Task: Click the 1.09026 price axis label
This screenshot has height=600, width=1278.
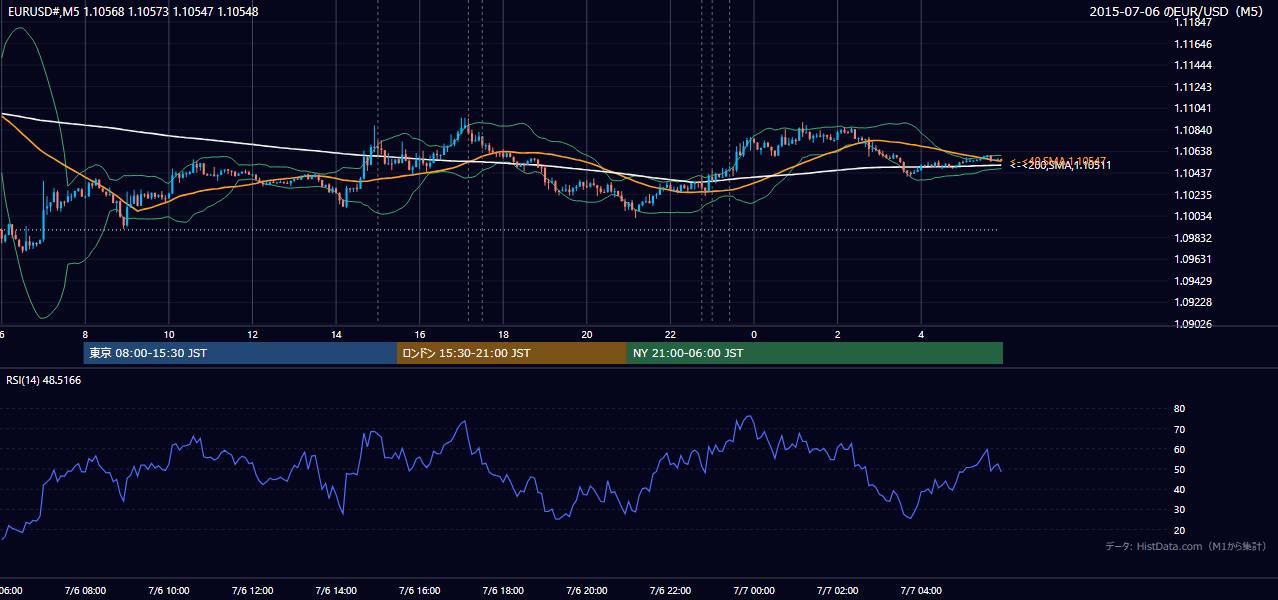Action: (x=1193, y=324)
